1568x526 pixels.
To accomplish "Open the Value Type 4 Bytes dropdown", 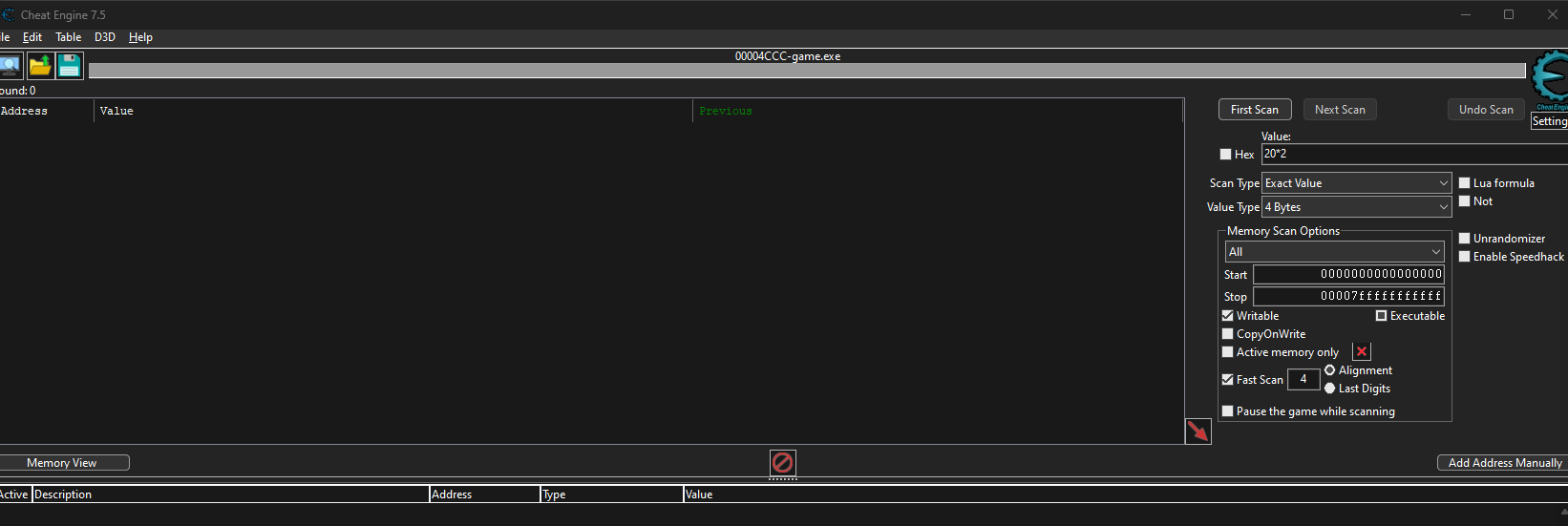I will coord(1357,207).
